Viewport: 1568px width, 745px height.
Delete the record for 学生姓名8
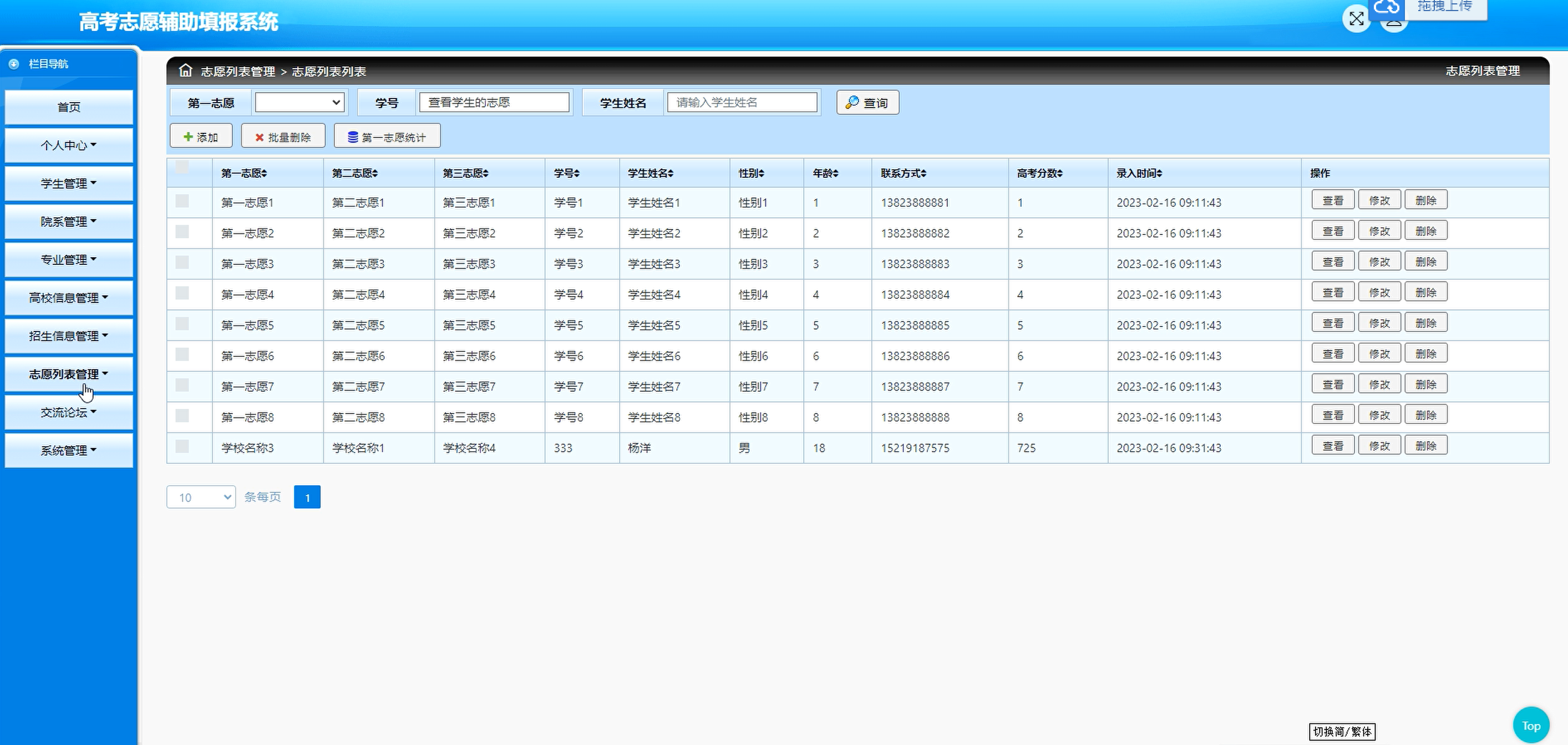click(1426, 415)
